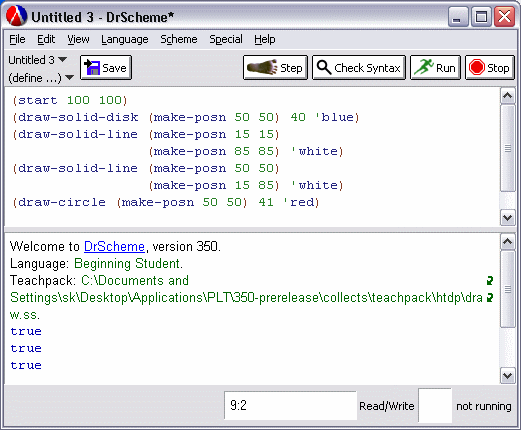Click the Step button with foot icon
The height and width of the screenshot is (430, 521).
pos(275,68)
